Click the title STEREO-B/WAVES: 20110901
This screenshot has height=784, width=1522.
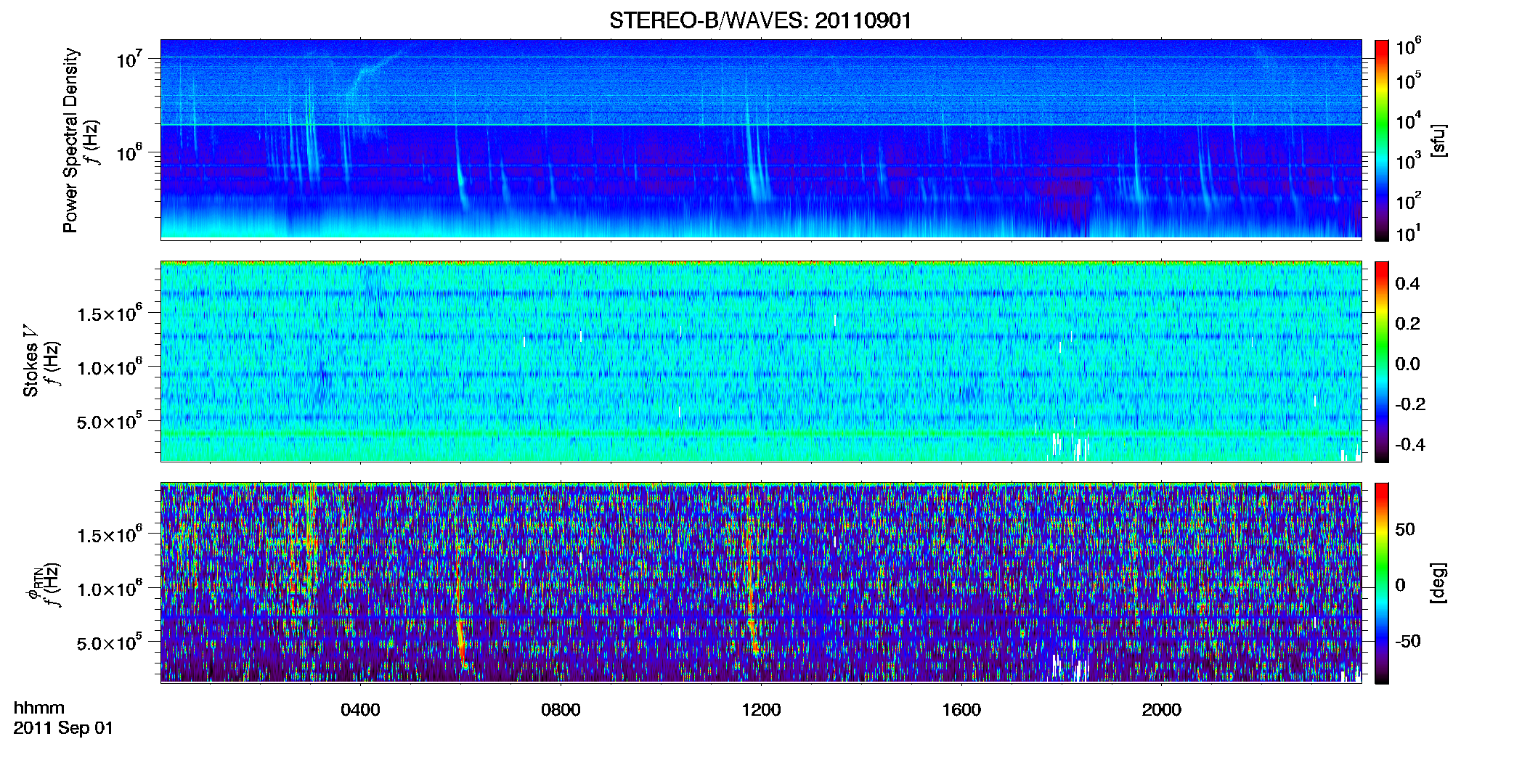click(760, 20)
